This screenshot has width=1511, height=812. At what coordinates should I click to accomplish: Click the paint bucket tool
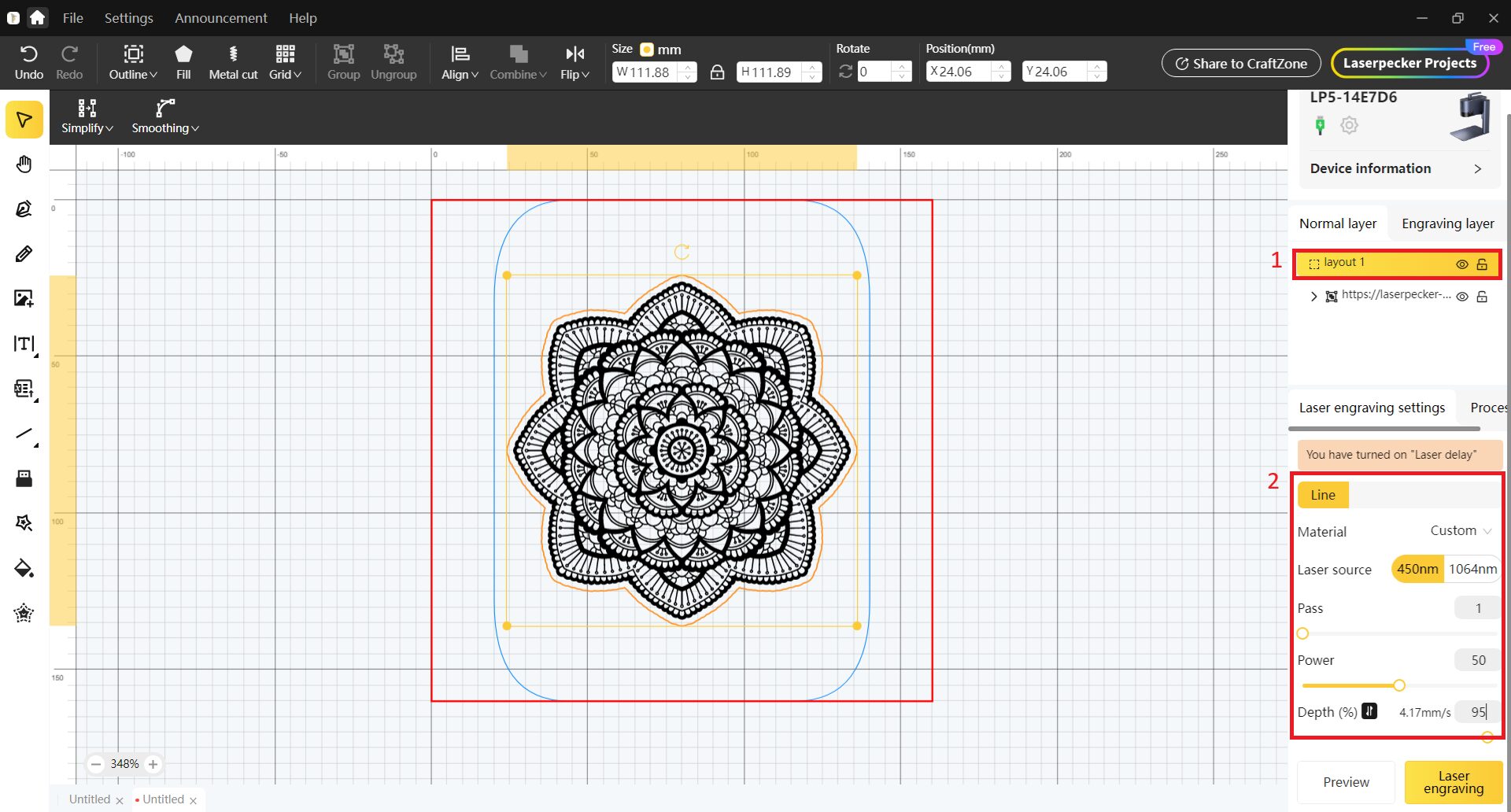pyautogui.click(x=24, y=568)
